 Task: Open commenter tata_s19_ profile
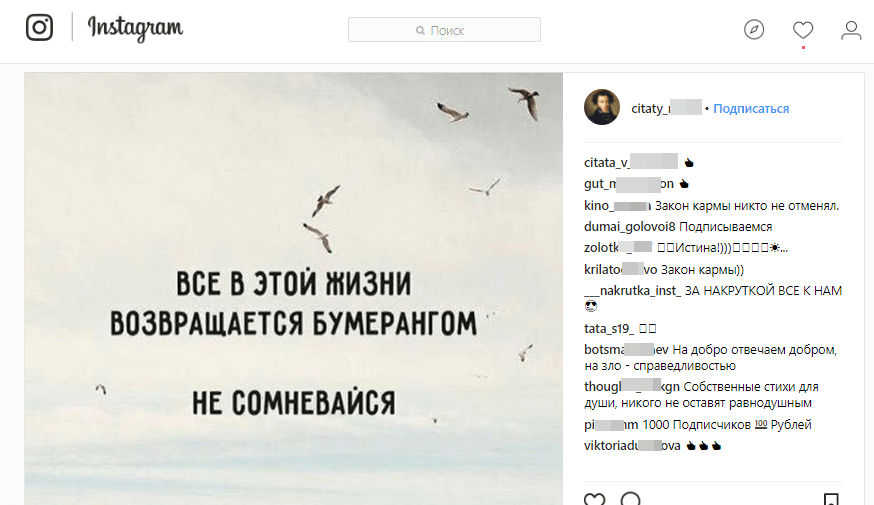point(609,329)
